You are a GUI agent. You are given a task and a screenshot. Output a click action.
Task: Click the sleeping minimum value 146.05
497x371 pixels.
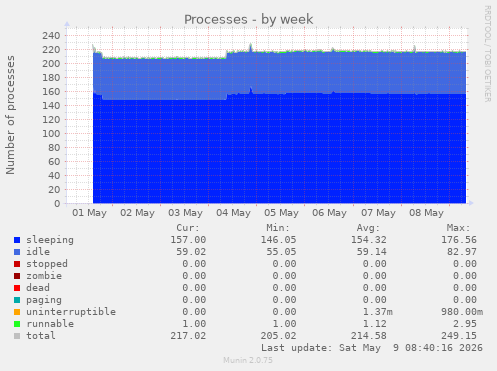(278, 240)
